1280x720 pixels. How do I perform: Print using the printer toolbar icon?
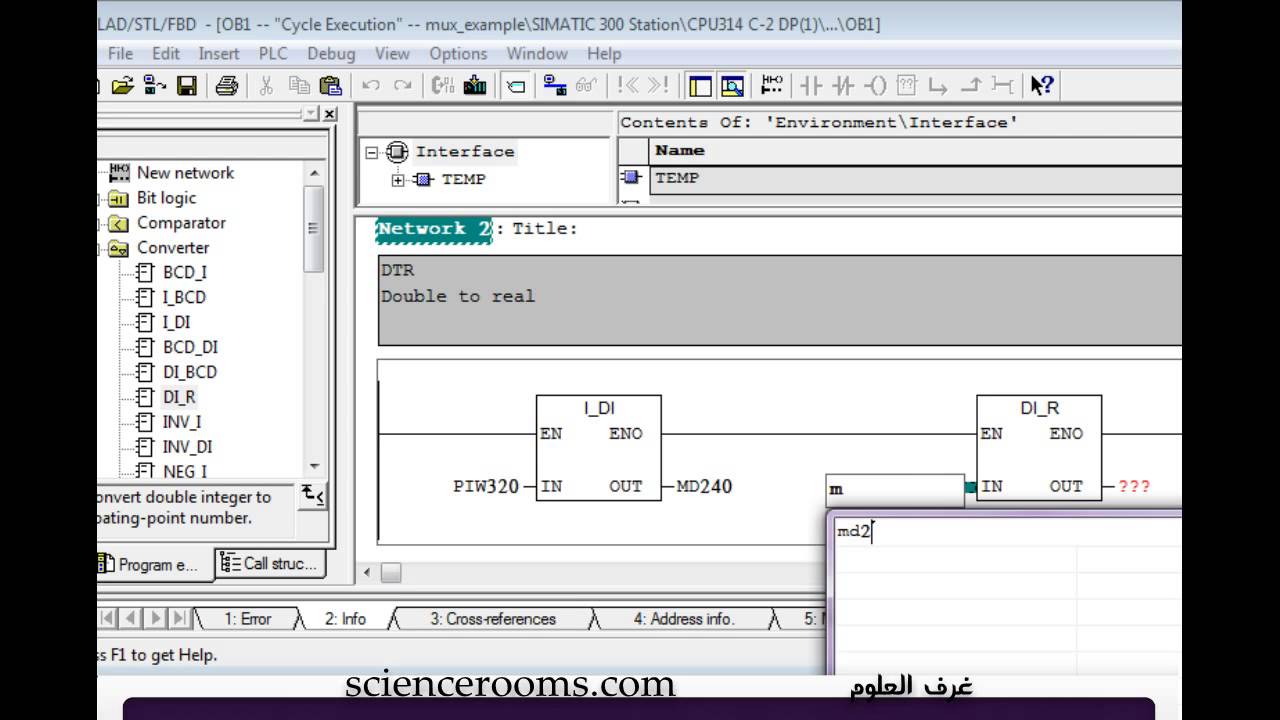coord(227,86)
